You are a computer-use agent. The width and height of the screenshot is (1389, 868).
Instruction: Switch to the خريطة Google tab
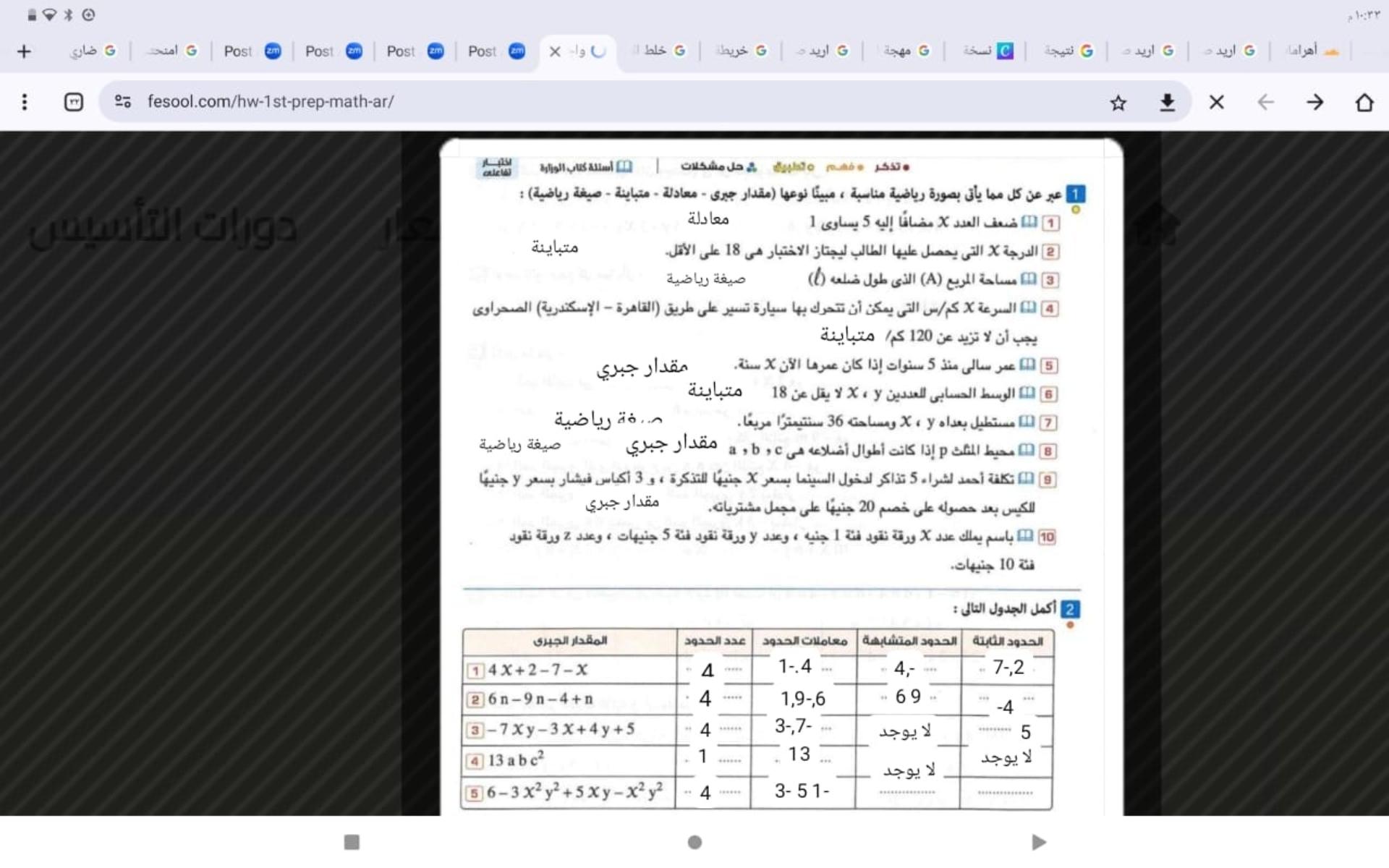(741, 51)
